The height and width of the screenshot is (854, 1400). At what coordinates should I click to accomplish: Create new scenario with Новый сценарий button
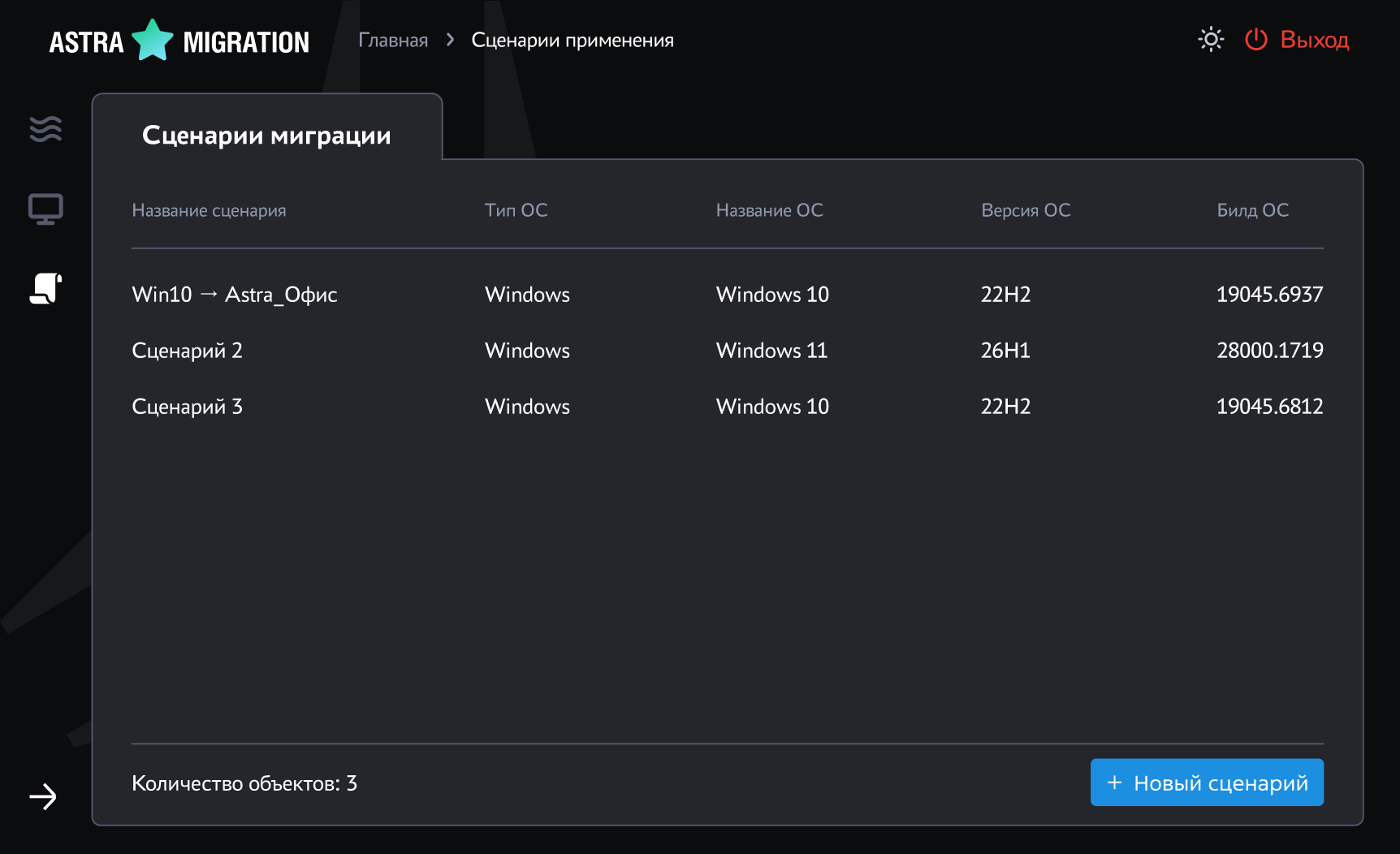tap(1207, 783)
